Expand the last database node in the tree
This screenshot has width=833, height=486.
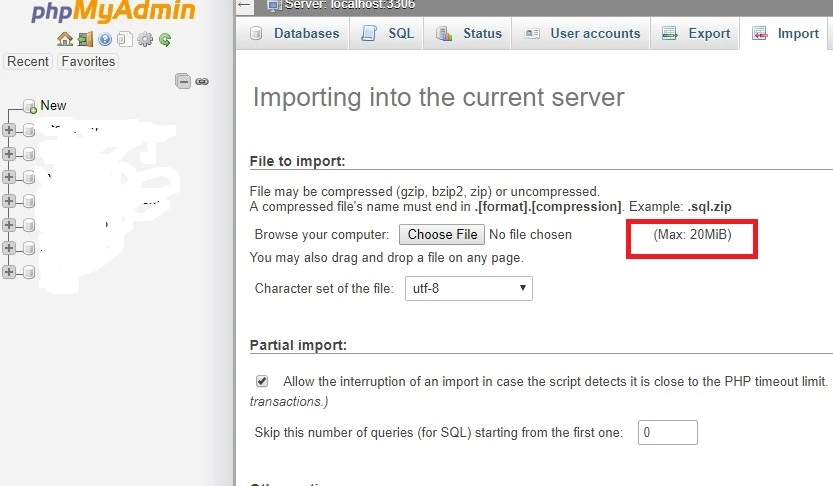pos(8,272)
